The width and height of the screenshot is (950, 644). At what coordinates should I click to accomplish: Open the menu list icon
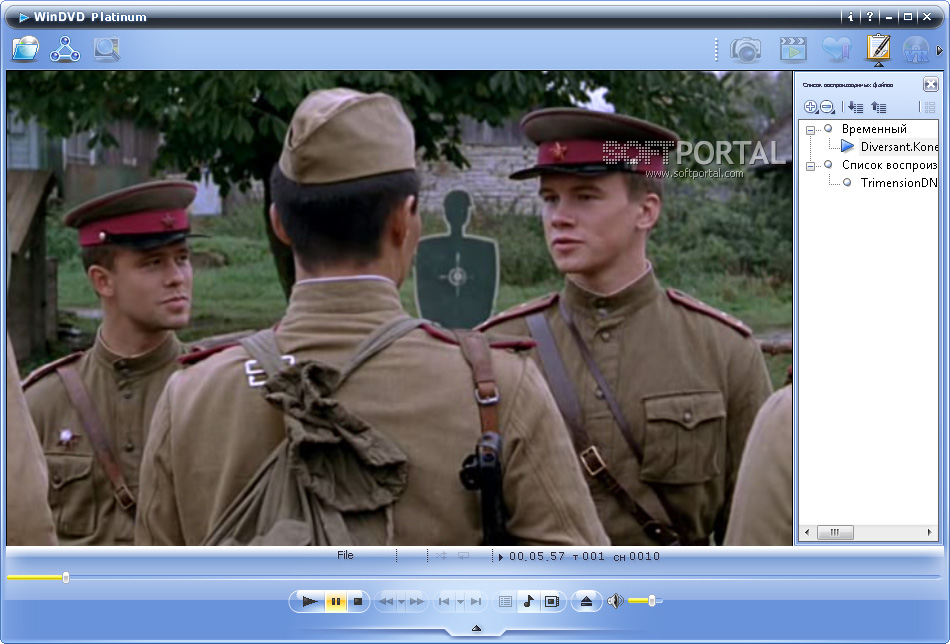505,601
